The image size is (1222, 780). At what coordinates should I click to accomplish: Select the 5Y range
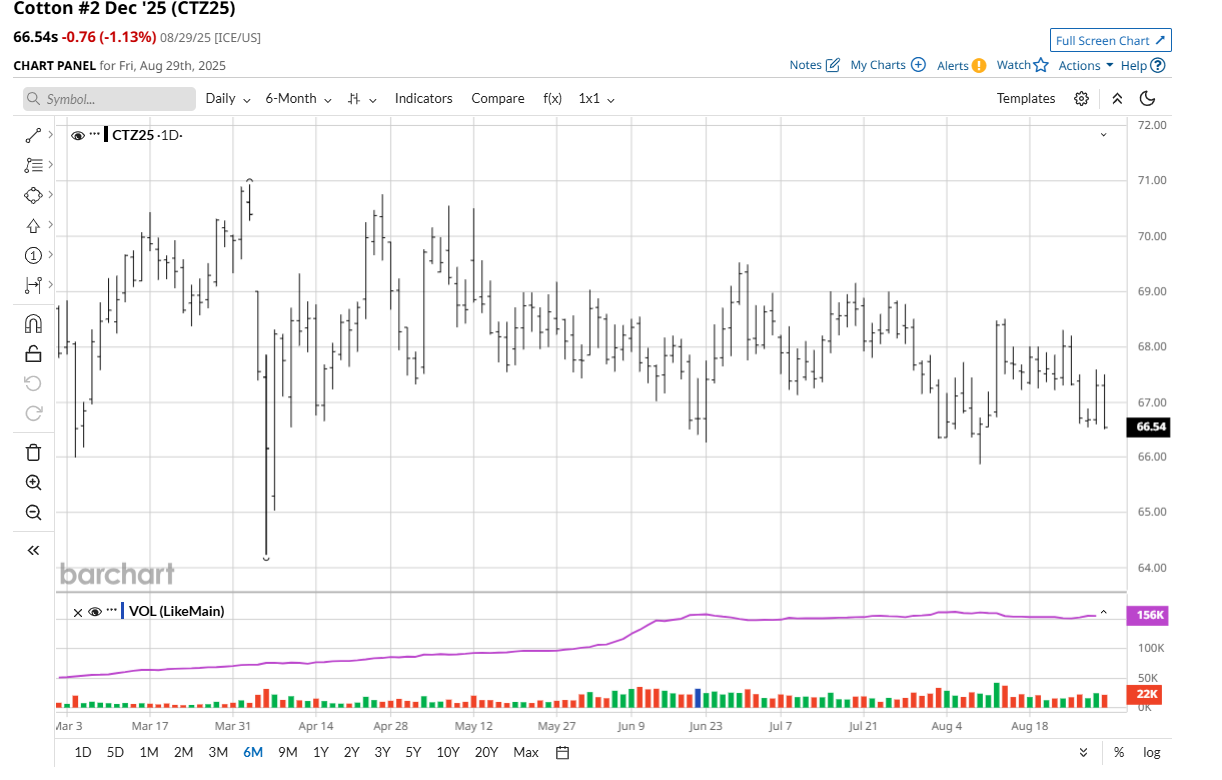[x=413, y=752]
